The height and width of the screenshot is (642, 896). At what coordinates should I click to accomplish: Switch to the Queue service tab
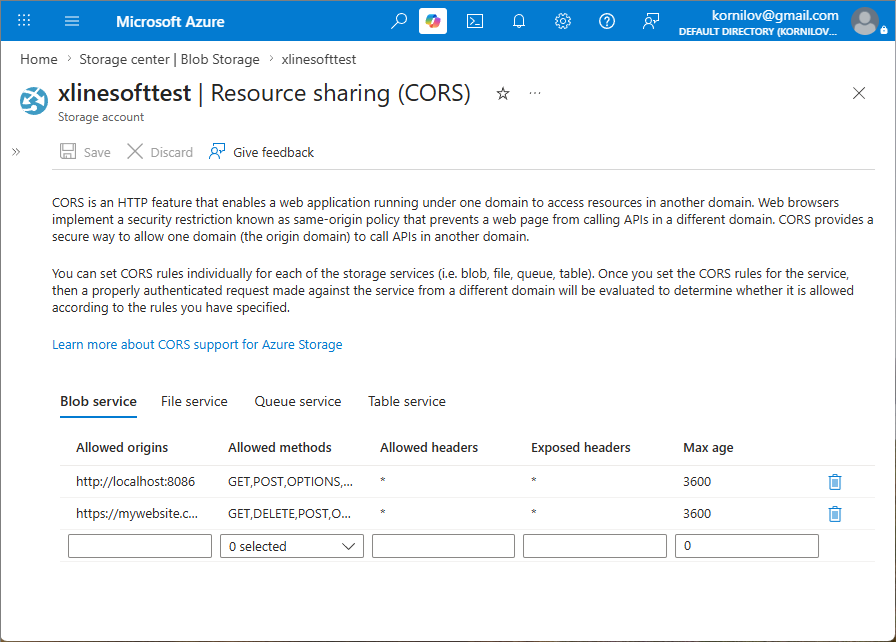(x=298, y=402)
